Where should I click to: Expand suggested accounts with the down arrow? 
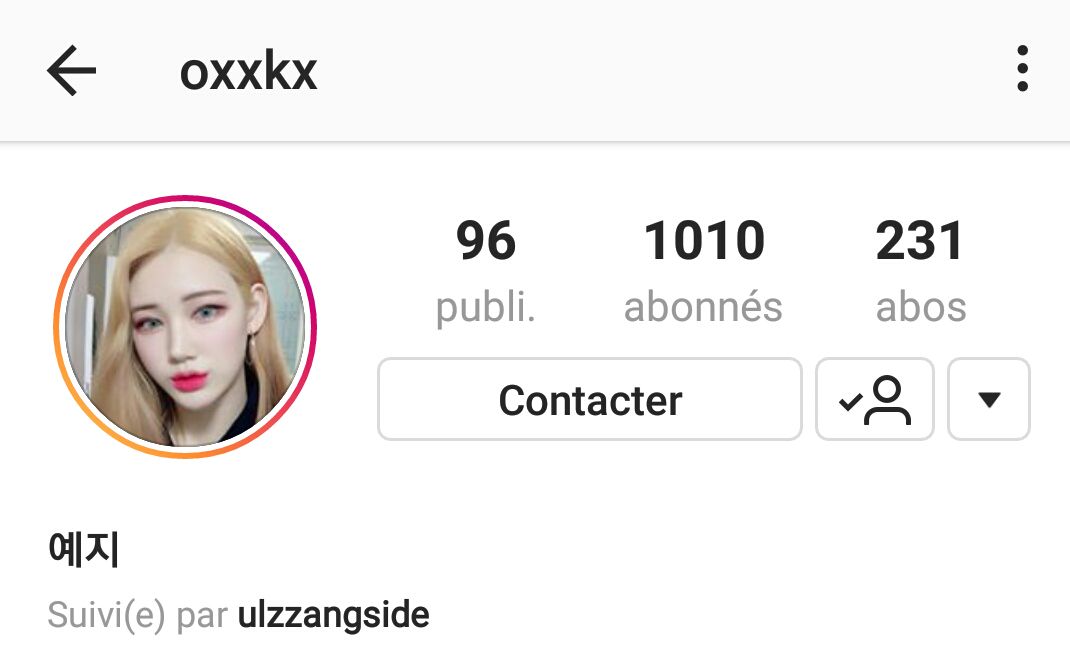[x=989, y=399]
